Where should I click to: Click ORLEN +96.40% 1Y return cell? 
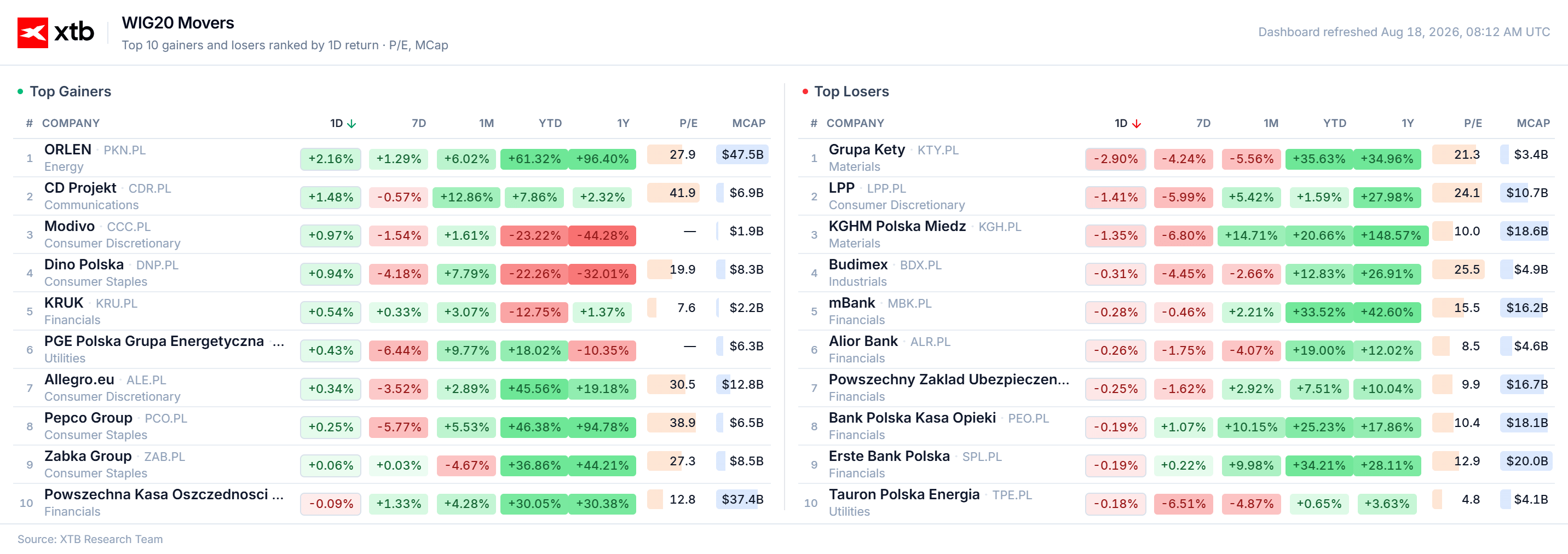[x=602, y=159]
